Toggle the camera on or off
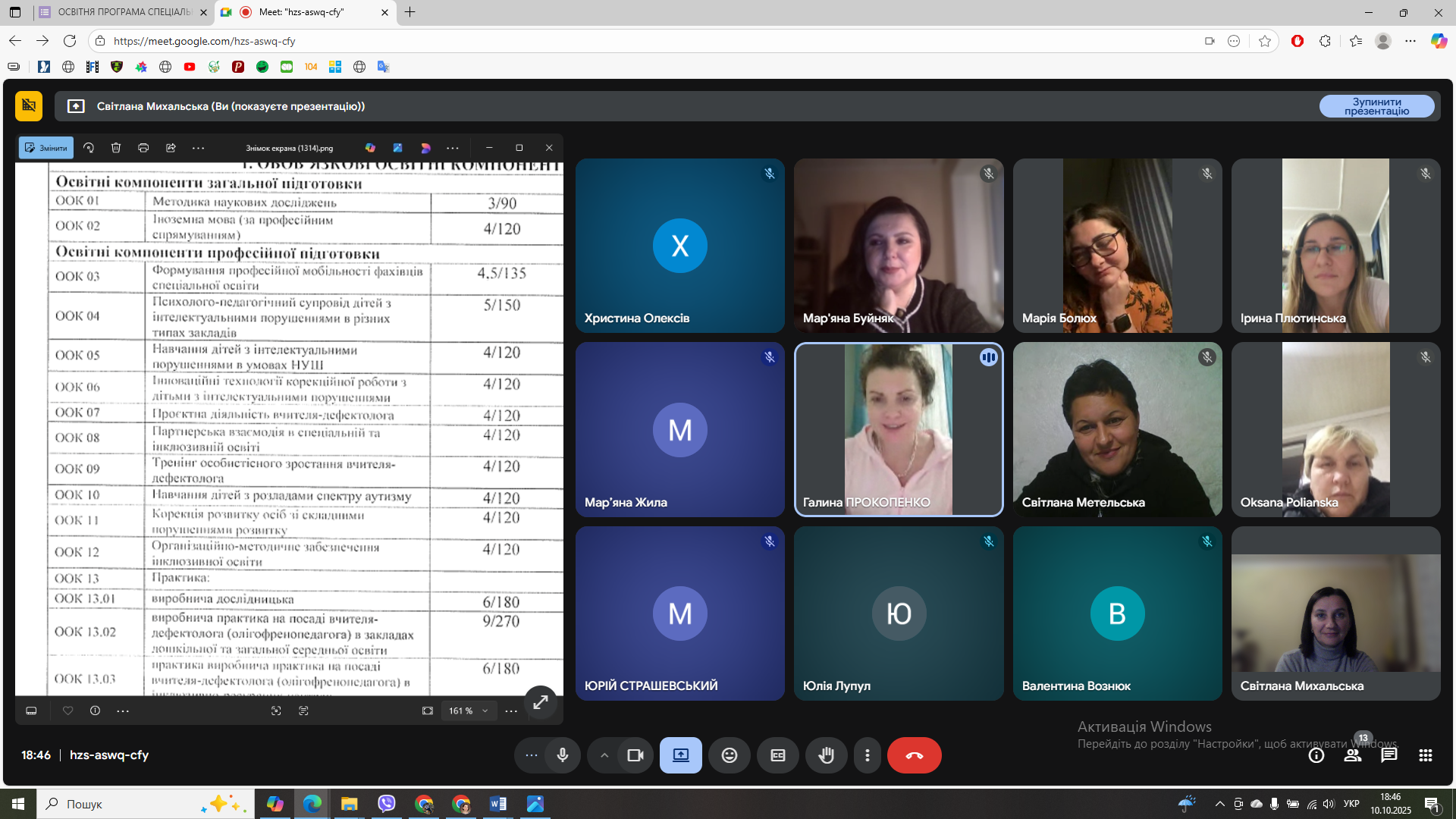 pos(635,755)
